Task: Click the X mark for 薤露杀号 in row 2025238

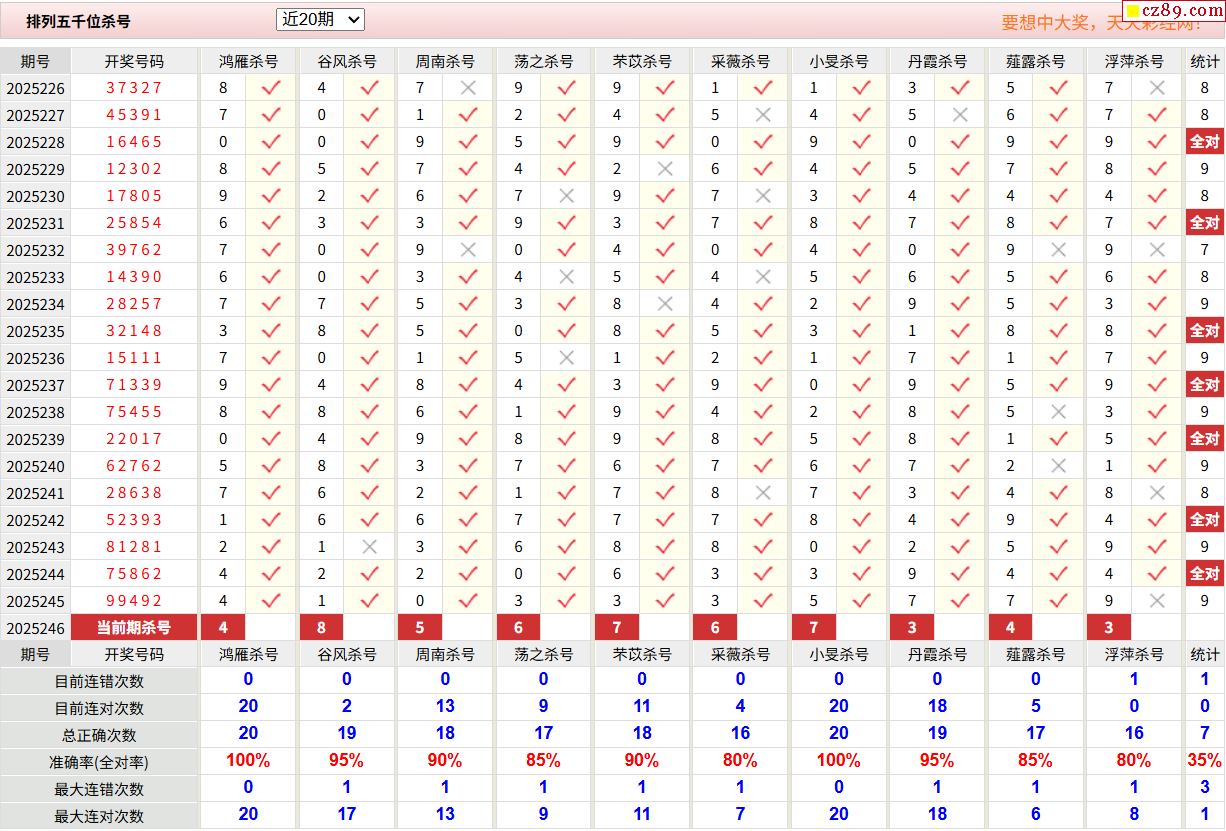Action: 1059,412
